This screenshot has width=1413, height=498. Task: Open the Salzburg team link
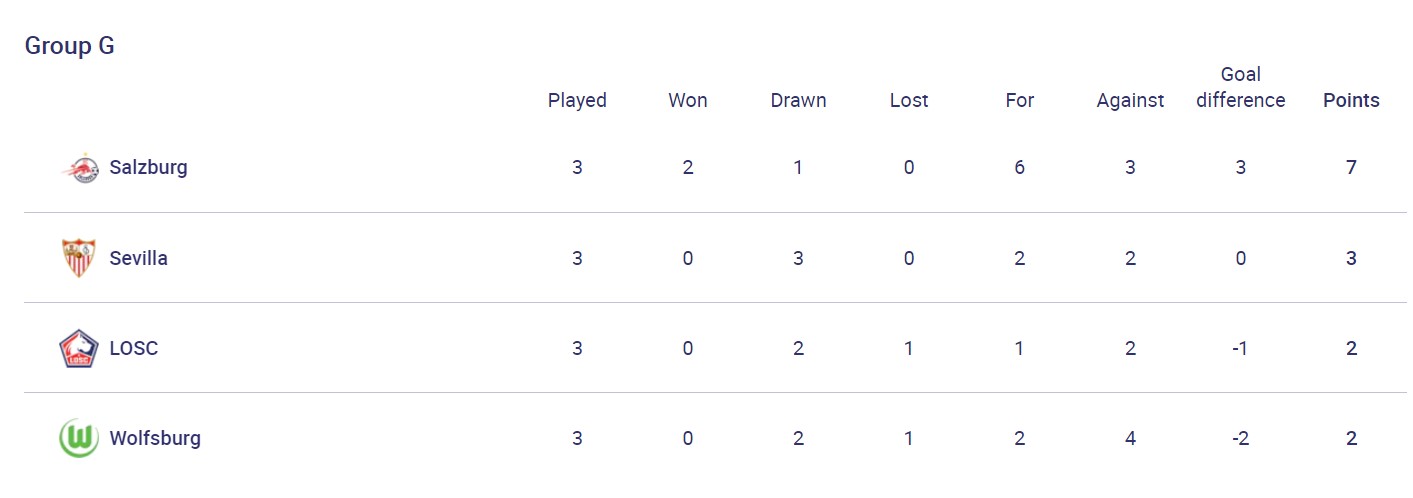pos(148,167)
